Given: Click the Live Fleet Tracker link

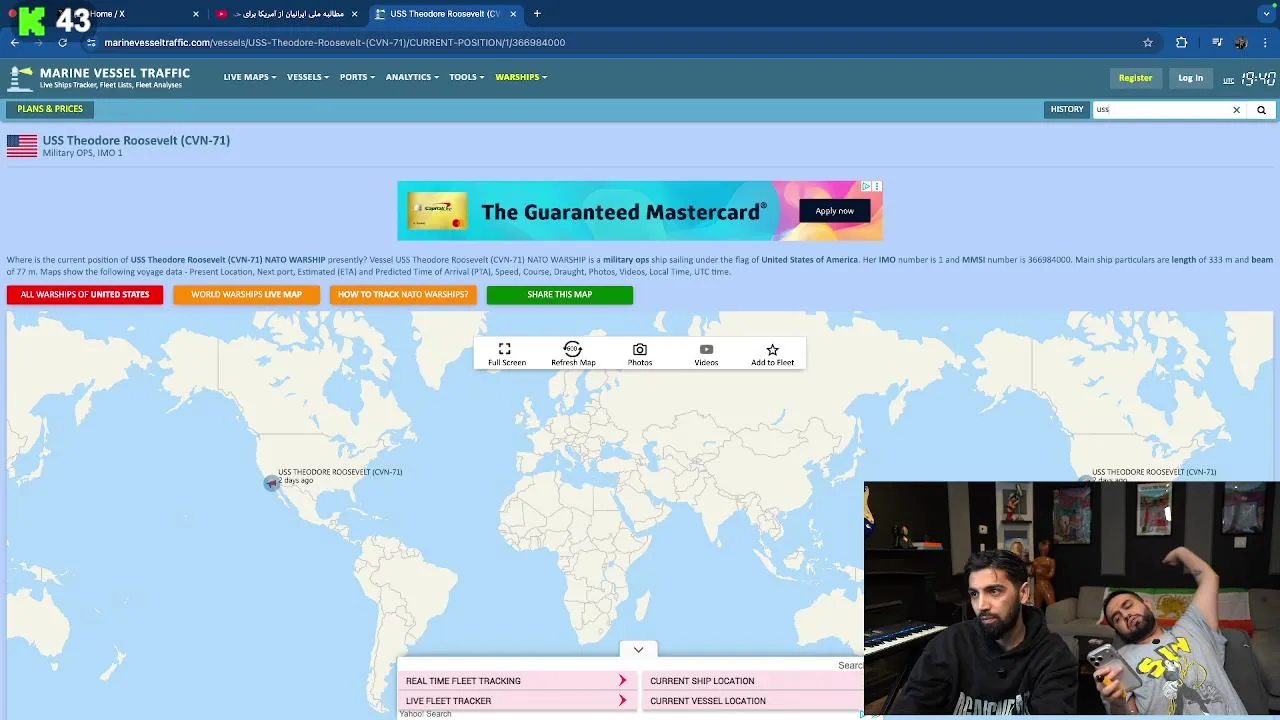Looking at the screenshot, I should point(448,701).
